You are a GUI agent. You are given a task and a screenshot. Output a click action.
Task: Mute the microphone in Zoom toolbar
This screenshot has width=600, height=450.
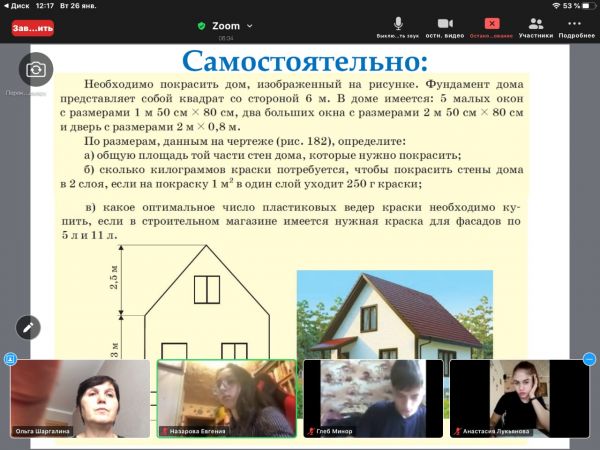coord(398,26)
